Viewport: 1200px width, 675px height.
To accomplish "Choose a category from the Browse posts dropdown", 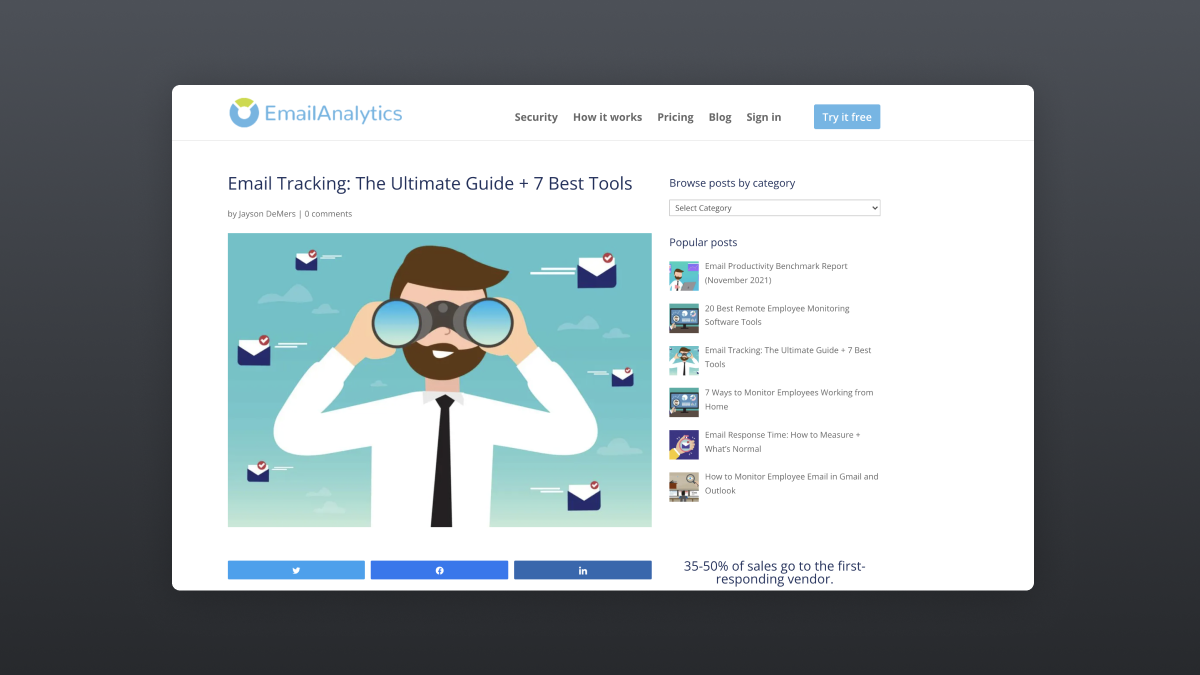I will click(x=774, y=207).
